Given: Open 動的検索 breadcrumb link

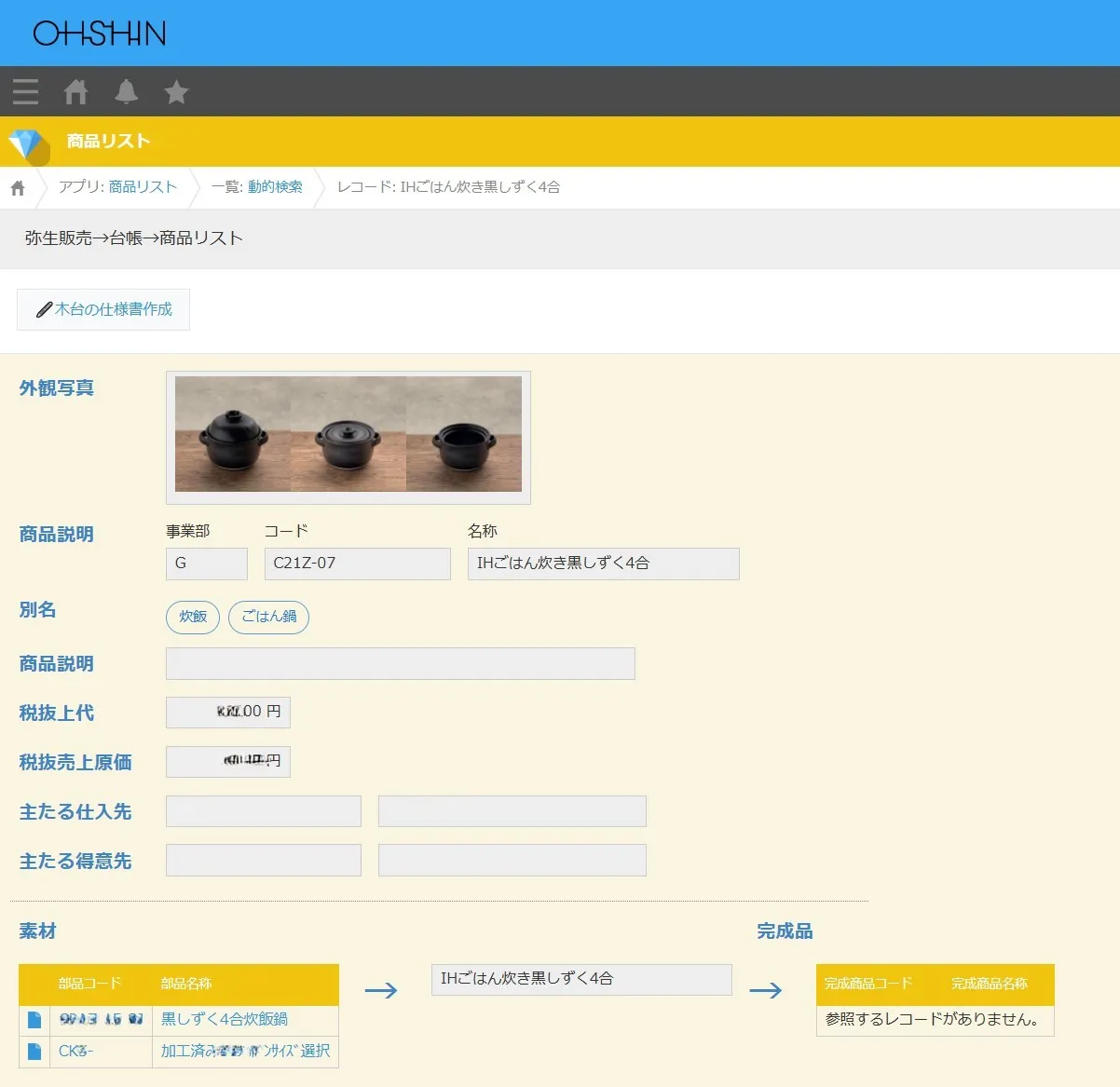Looking at the screenshot, I should coord(275,187).
